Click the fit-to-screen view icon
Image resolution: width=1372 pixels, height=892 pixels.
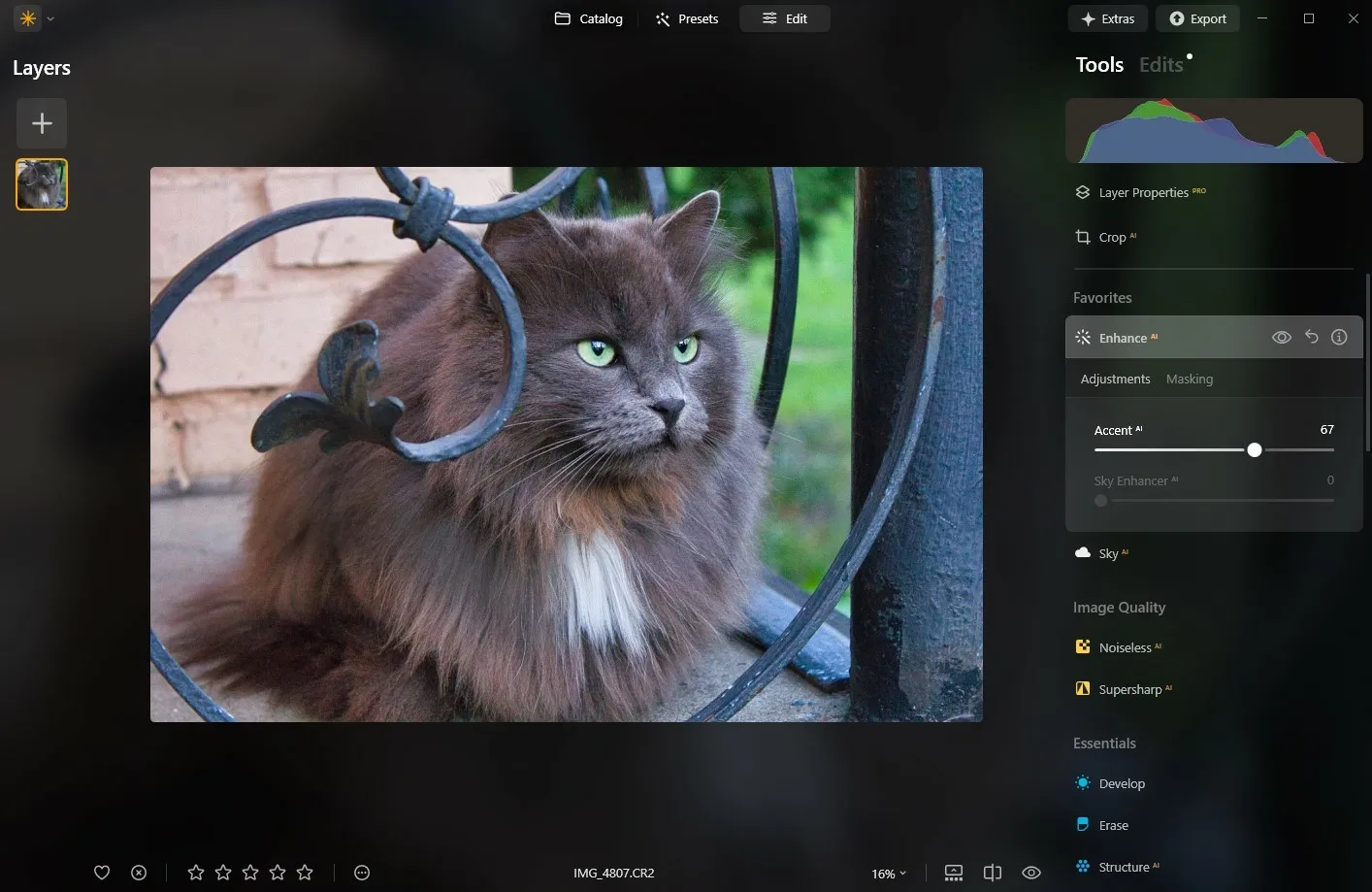[x=953, y=873]
